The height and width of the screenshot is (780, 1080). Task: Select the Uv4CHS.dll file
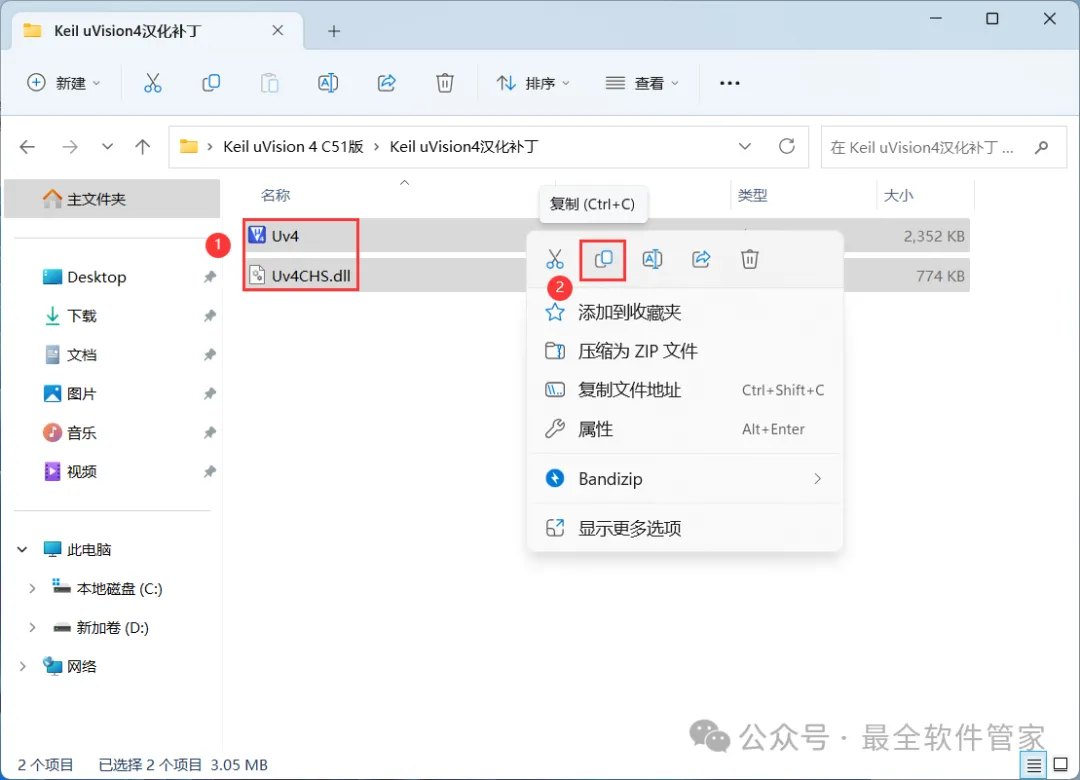(x=311, y=276)
